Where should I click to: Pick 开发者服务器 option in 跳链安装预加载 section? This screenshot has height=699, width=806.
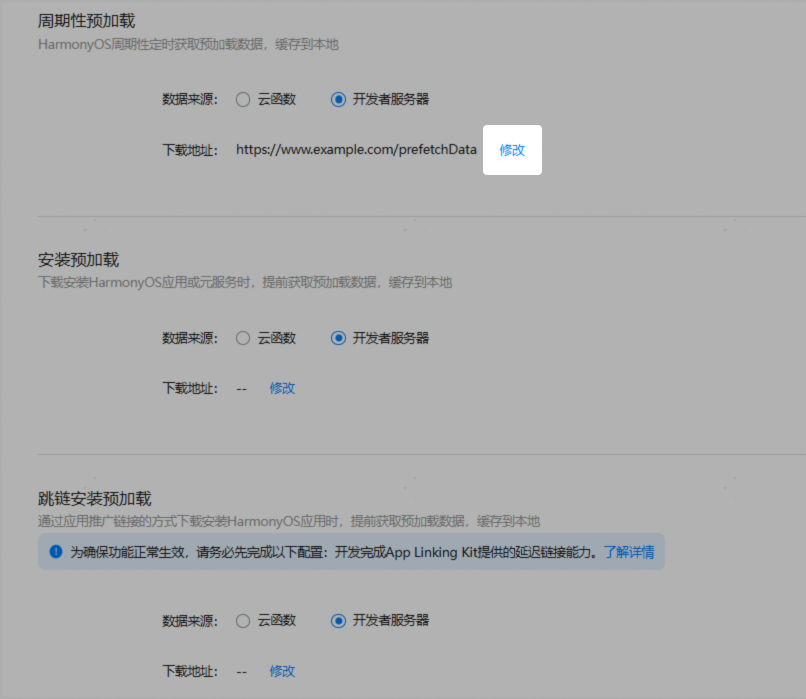(338, 620)
